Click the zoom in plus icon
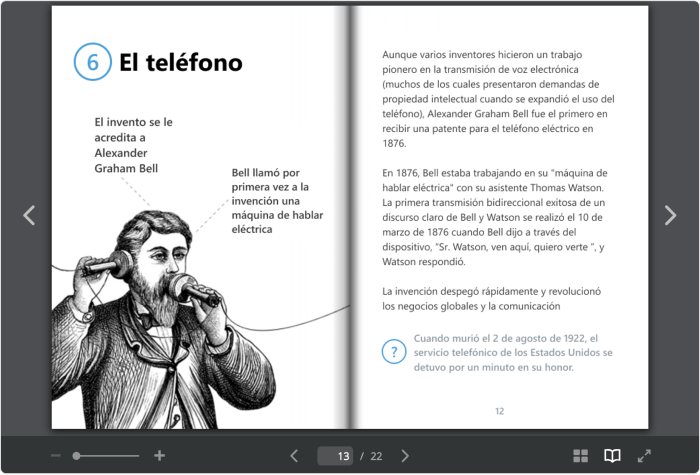Viewport: 700px width, 475px height. click(159, 455)
